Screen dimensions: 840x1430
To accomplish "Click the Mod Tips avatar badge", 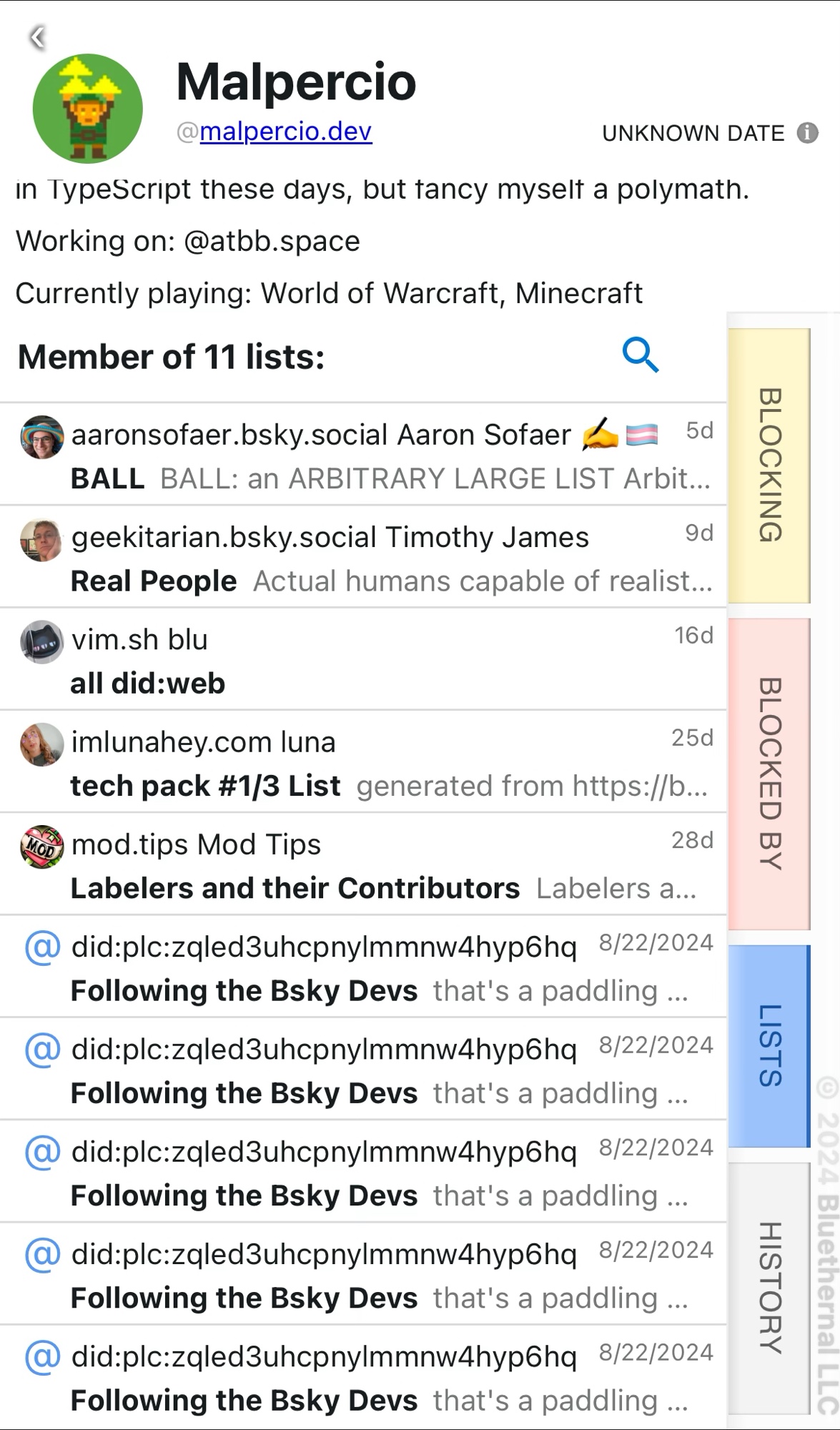I will tap(41, 847).
